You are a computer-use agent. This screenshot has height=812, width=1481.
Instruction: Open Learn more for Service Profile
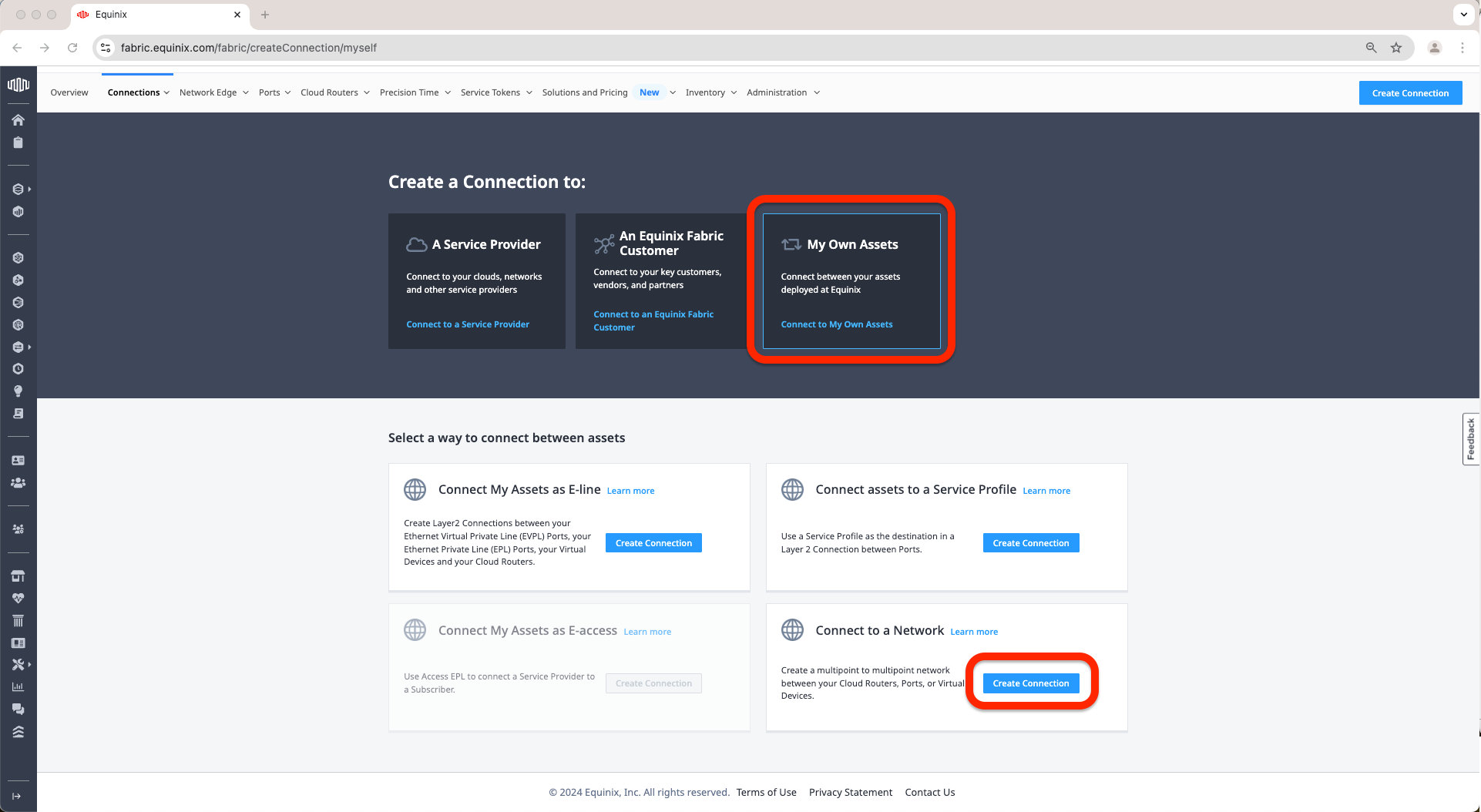tap(1046, 491)
